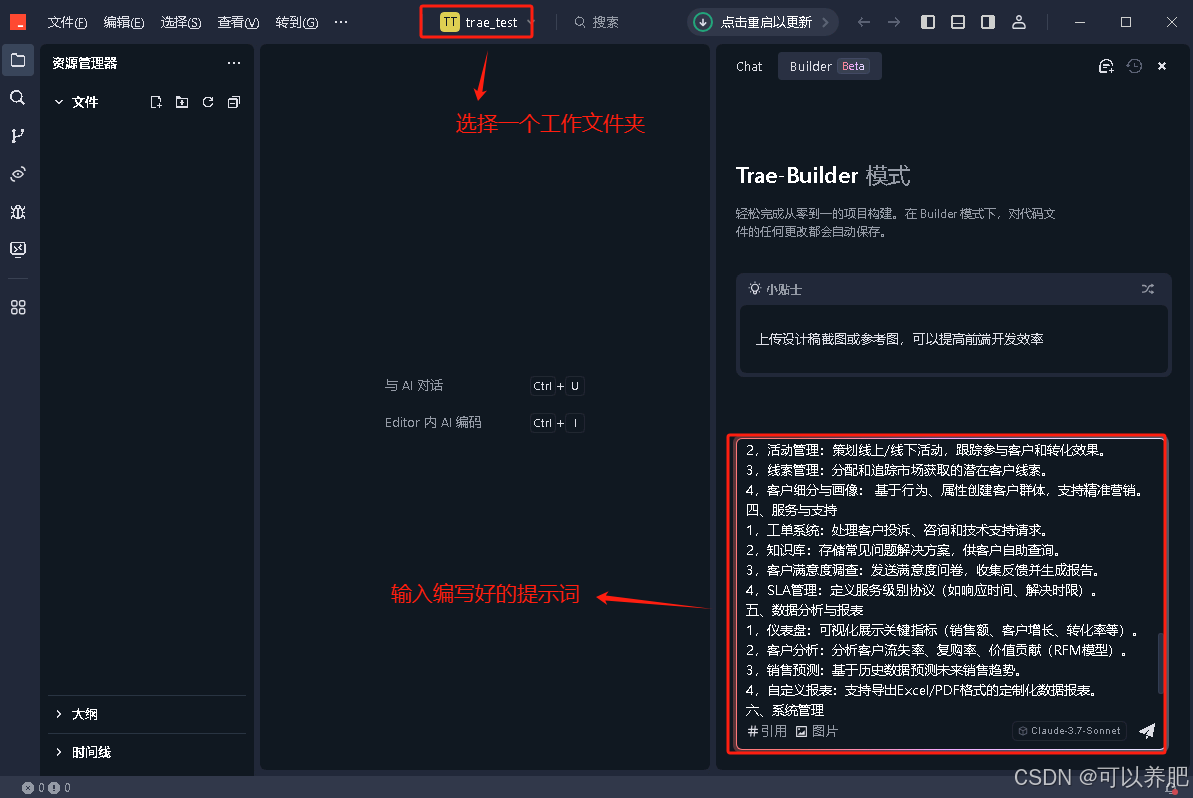
Task: Click the 资源管理器 panel title
Action: 84,63
